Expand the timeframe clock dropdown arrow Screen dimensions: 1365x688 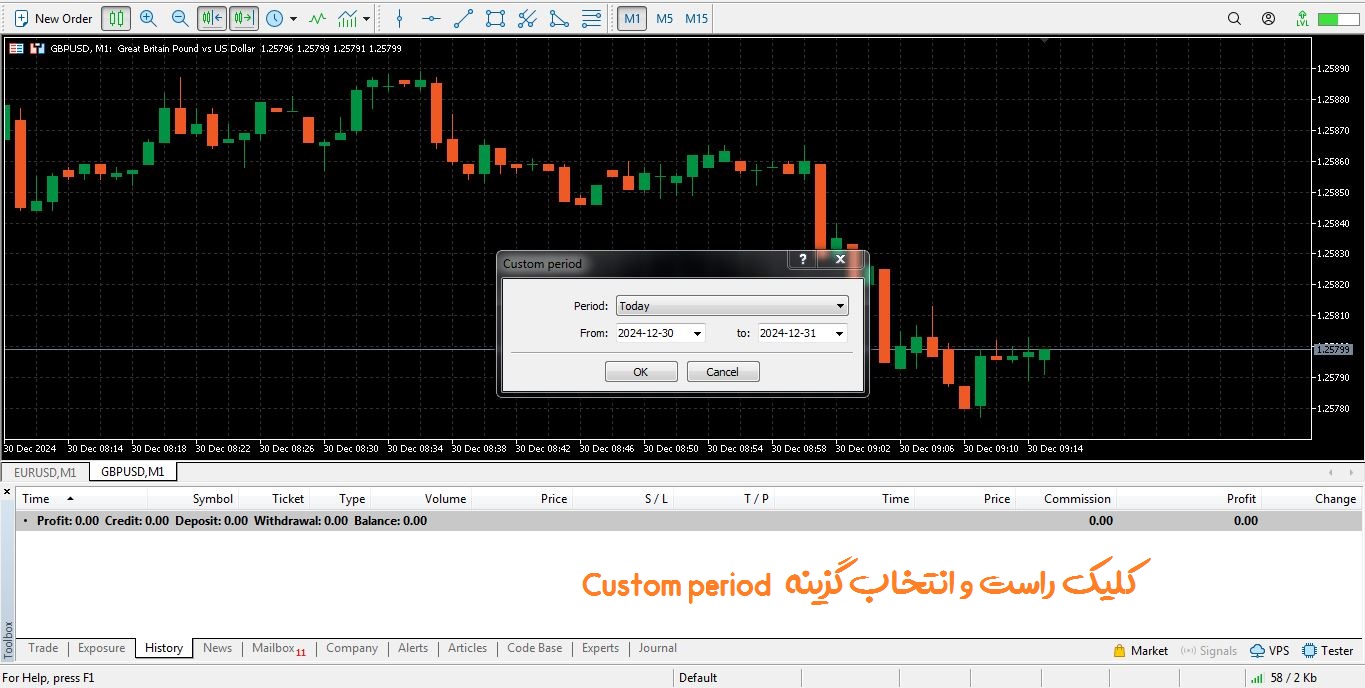tap(293, 18)
